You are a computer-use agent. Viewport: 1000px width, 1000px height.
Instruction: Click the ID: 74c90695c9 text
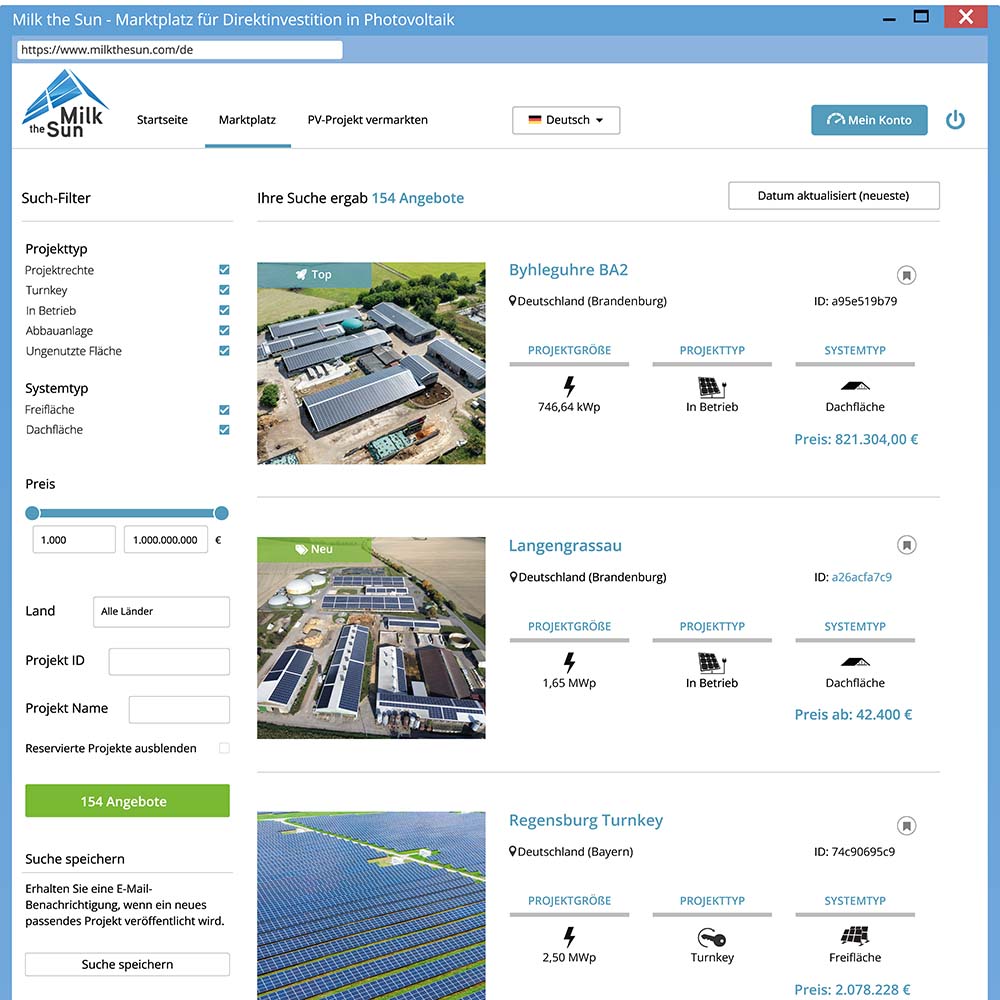855,851
